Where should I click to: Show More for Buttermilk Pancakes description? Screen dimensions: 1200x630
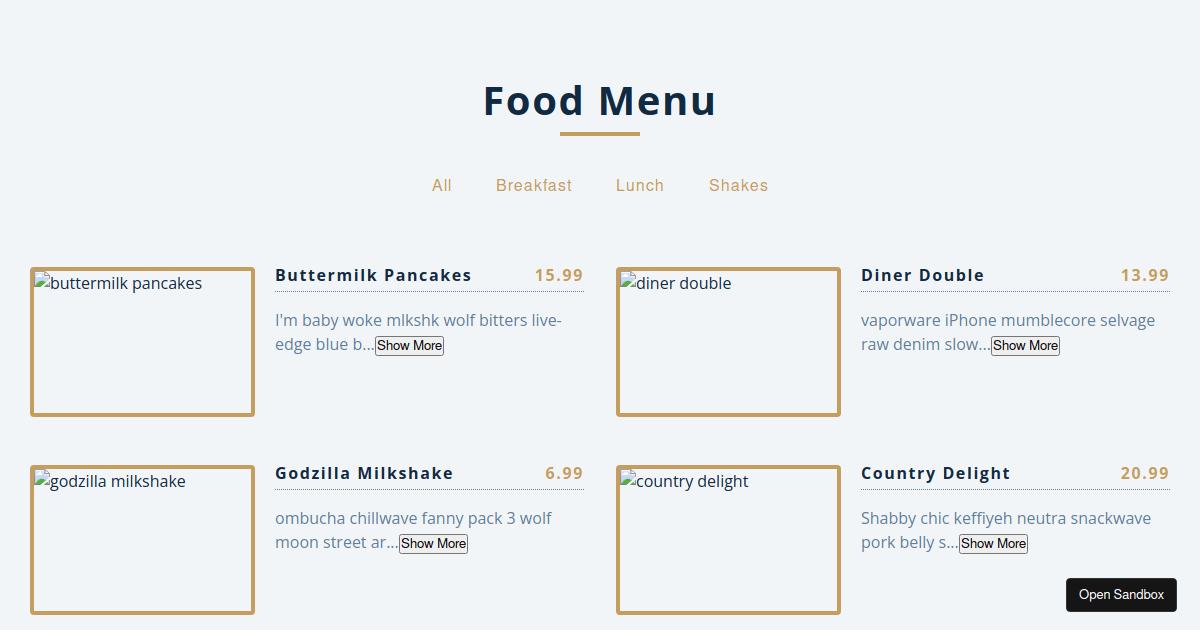click(409, 345)
